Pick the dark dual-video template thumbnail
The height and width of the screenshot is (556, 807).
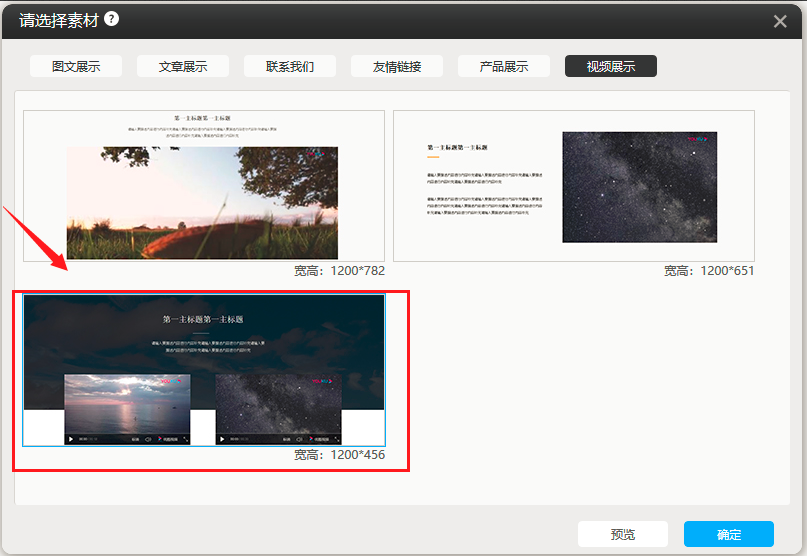(203, 369)
